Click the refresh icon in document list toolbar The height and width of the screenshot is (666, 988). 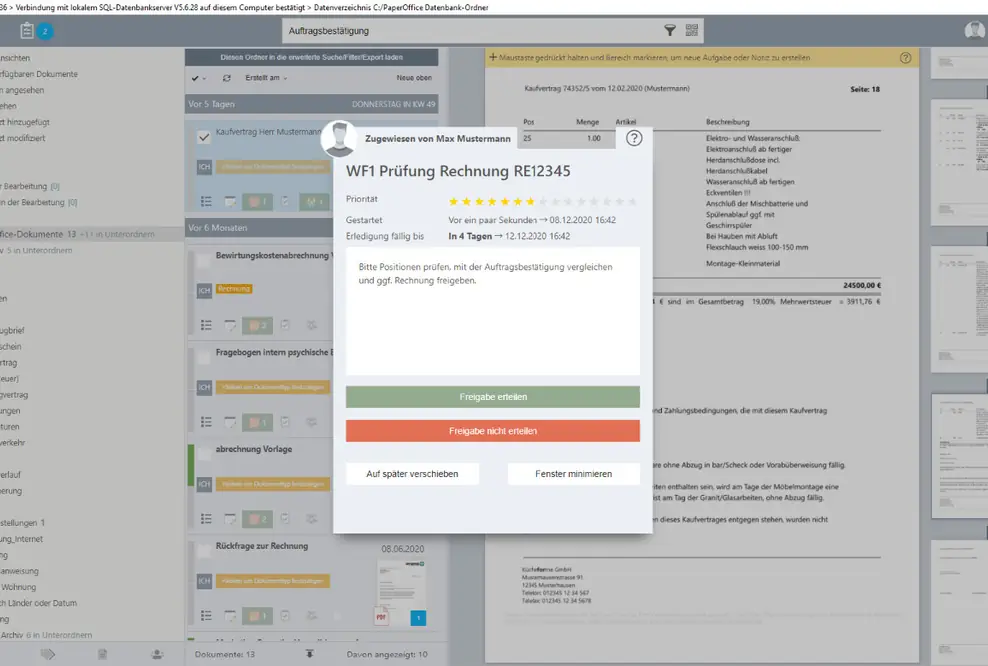227,78
